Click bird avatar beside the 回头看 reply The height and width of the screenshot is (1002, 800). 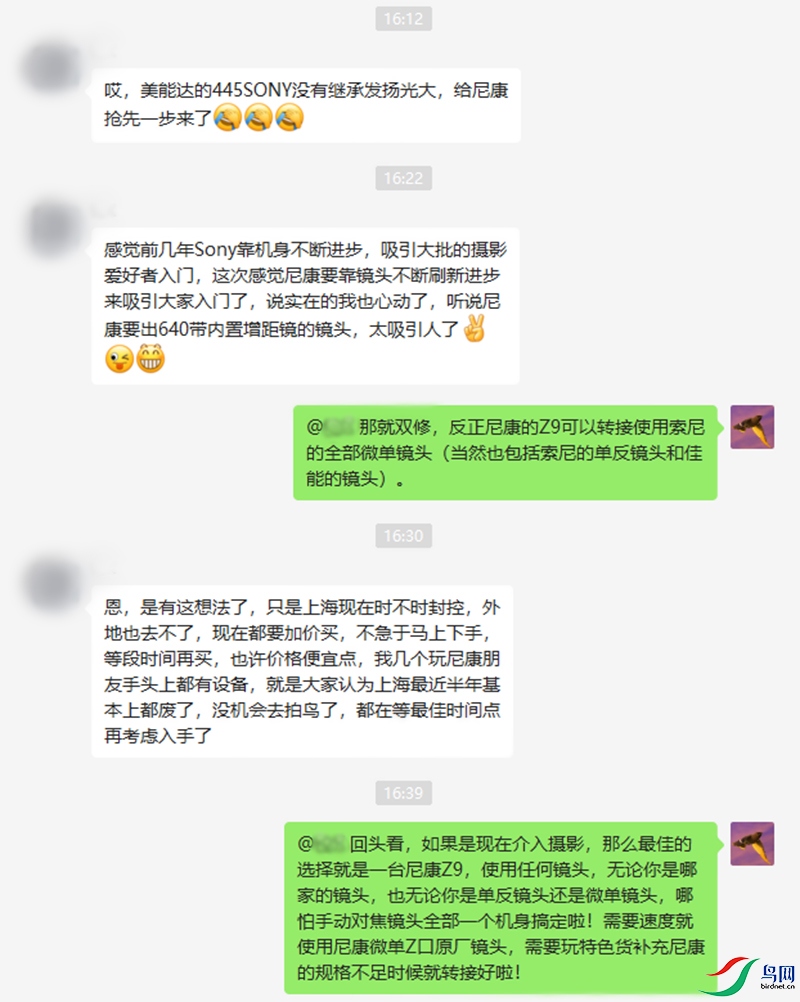click(x=752, y=844)
